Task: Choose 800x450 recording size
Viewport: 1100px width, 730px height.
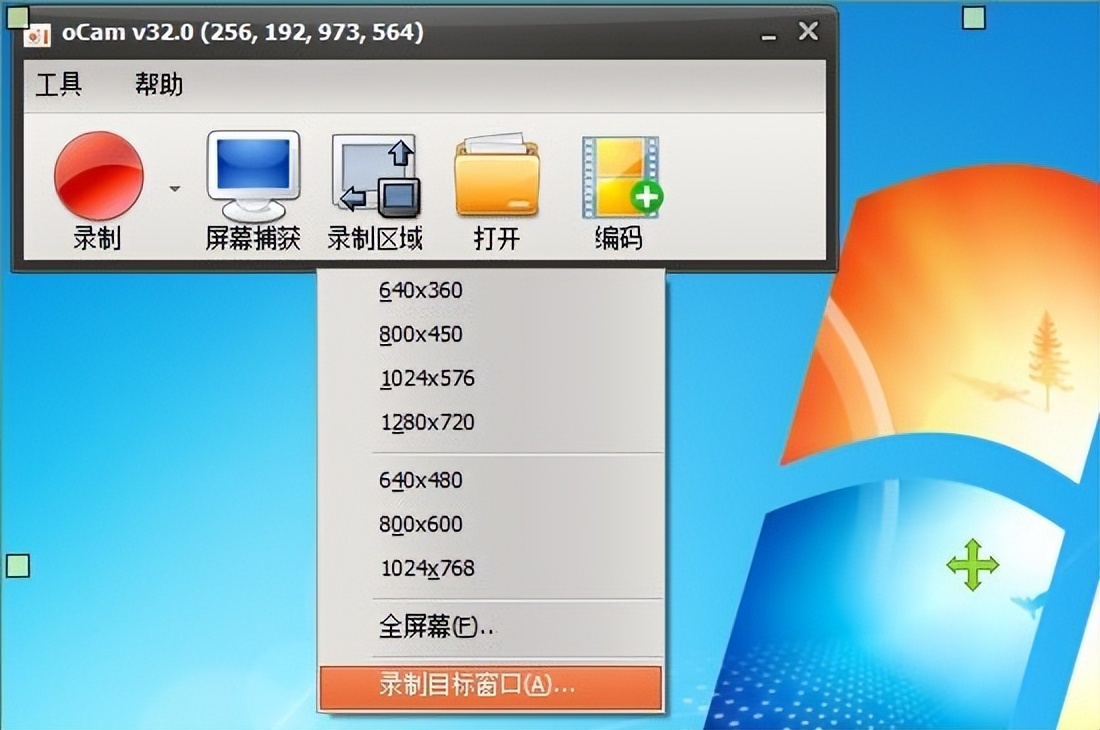Action: [x=491, y=334]
